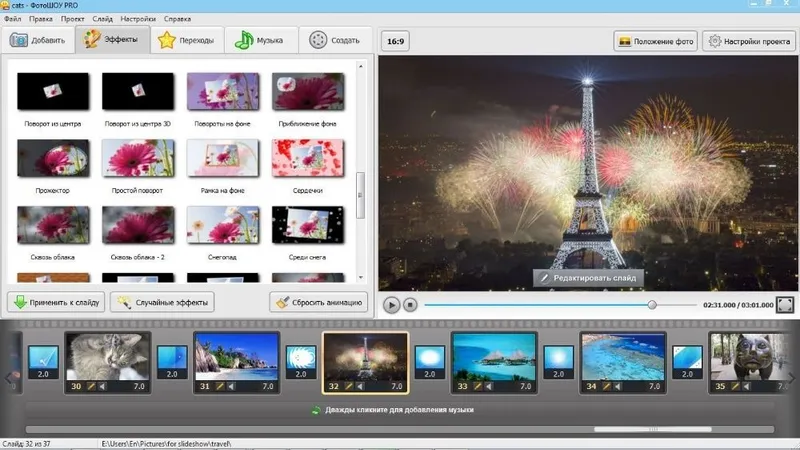This screenshot has height=450, width=800.
Task: Click Случайные эффекты button
Action: pyautogui.click(x=162, y=302)
